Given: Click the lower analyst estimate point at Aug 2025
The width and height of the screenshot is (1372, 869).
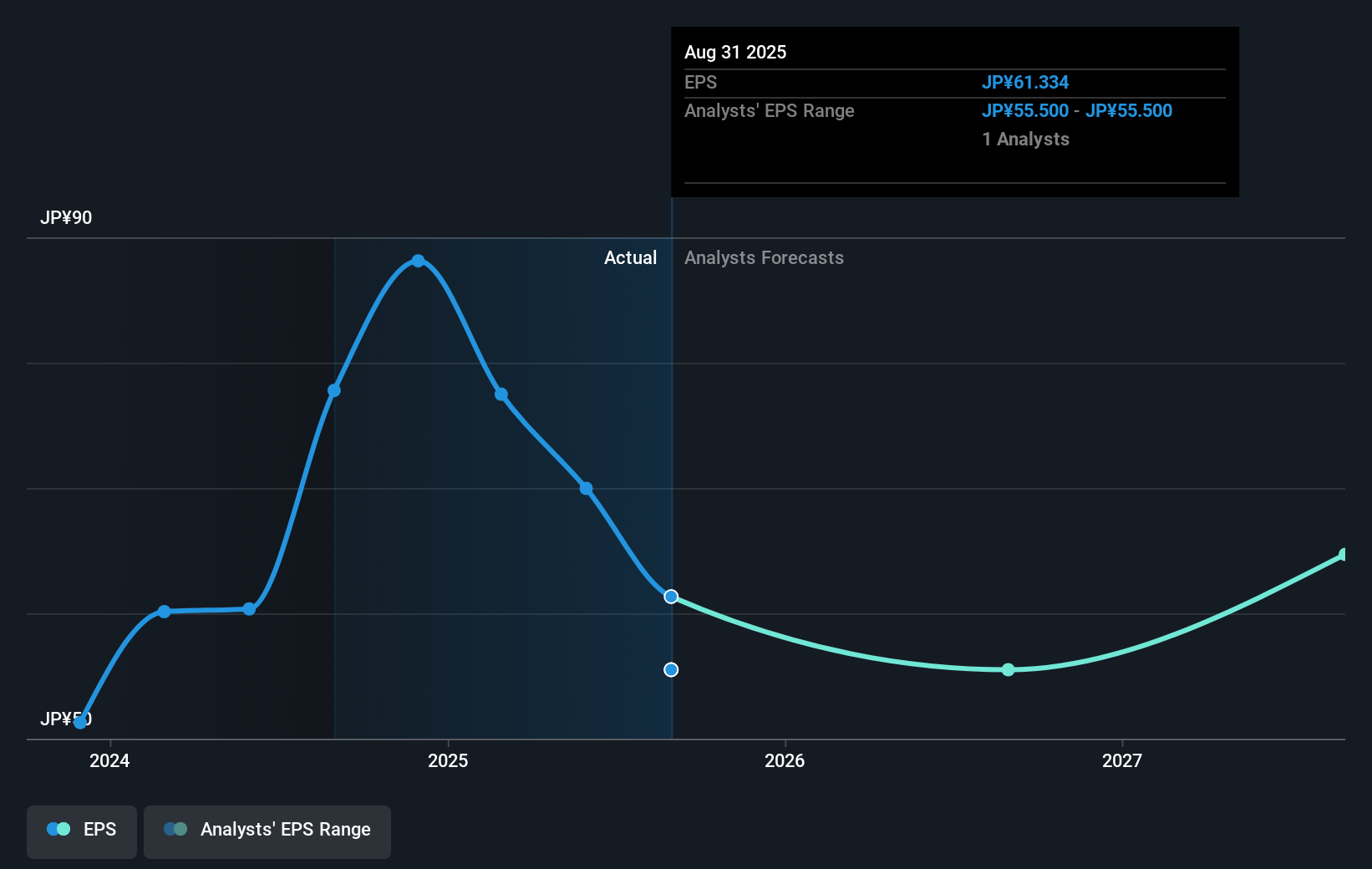Looking at the screenshot, I should click(x=671, y=670).
